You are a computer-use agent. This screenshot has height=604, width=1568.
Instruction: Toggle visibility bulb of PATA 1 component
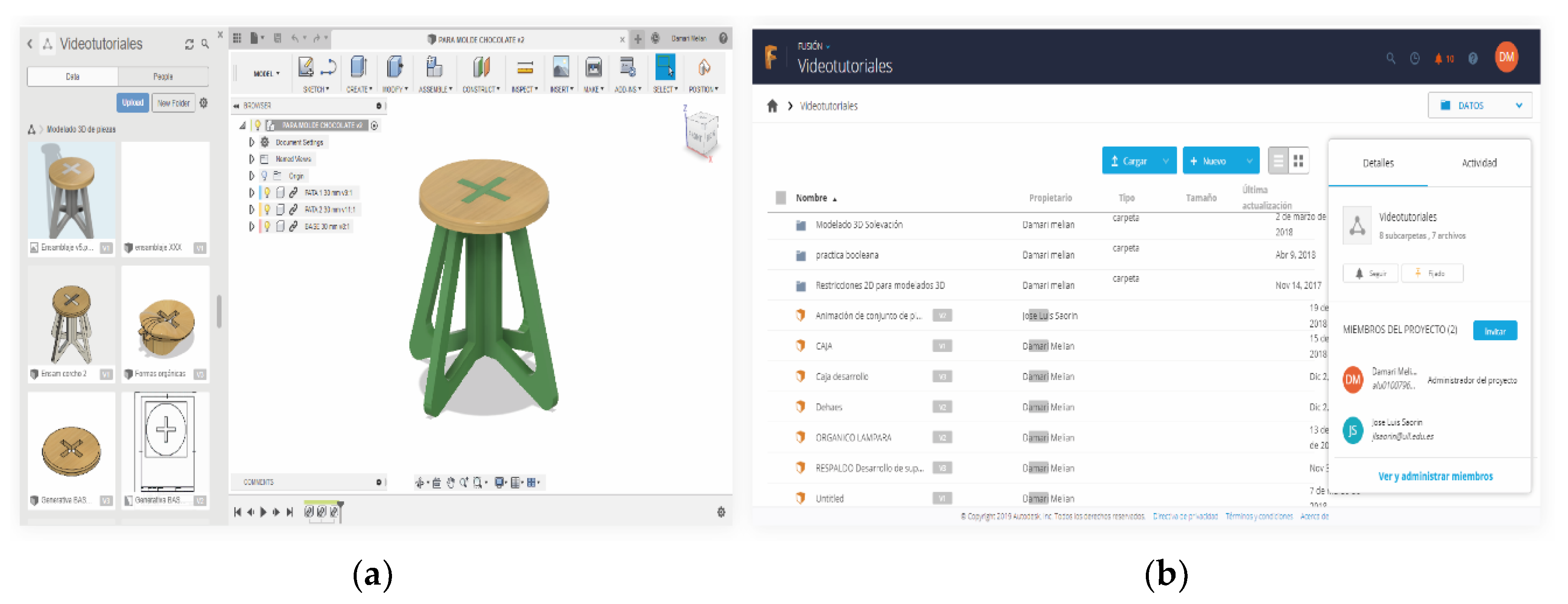tap(267, 193)
